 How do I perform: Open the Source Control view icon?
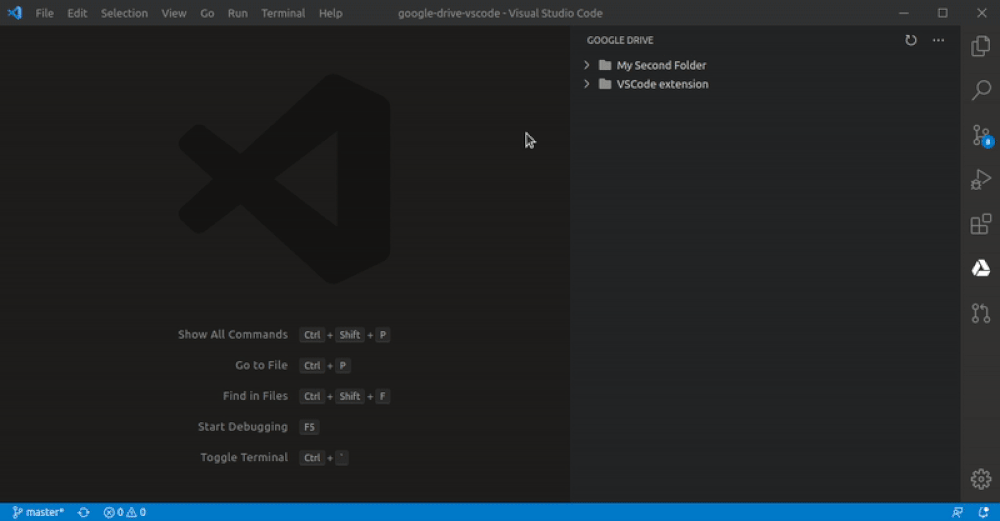pyautogui.click(x=981, y=135)
